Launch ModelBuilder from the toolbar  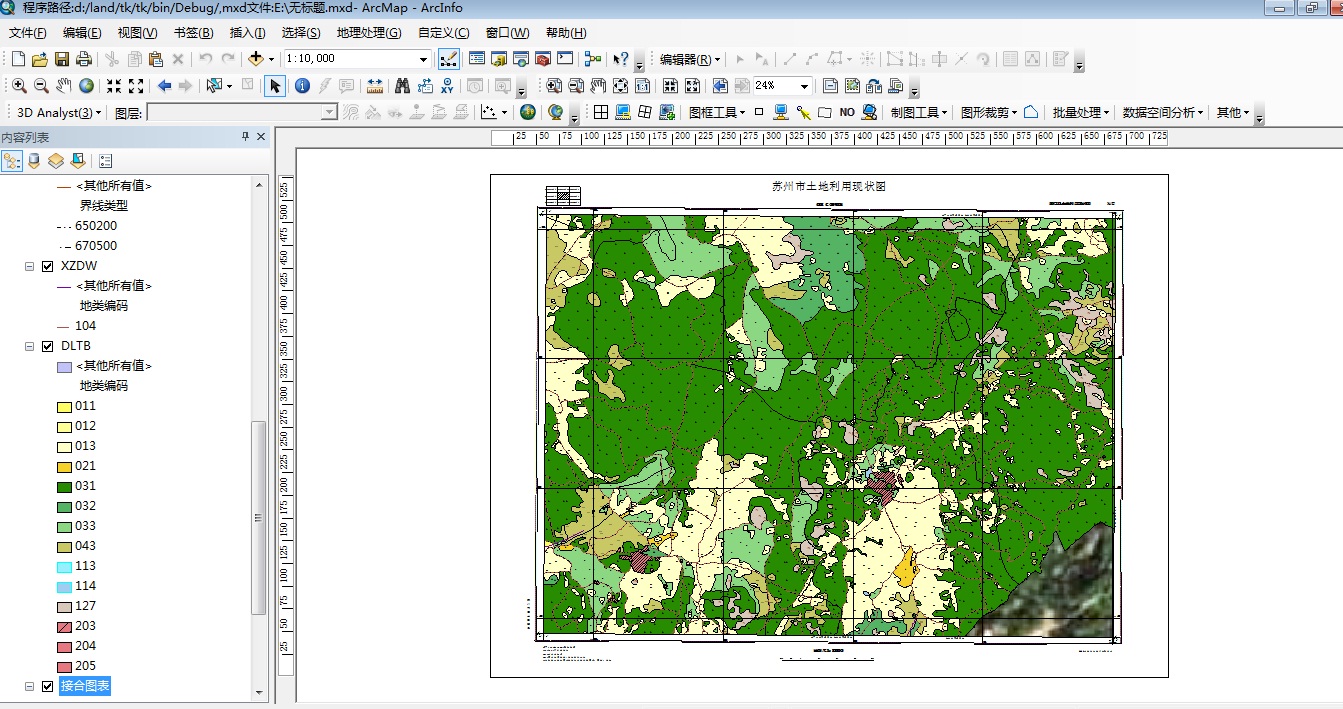click(x=593, y=59)
